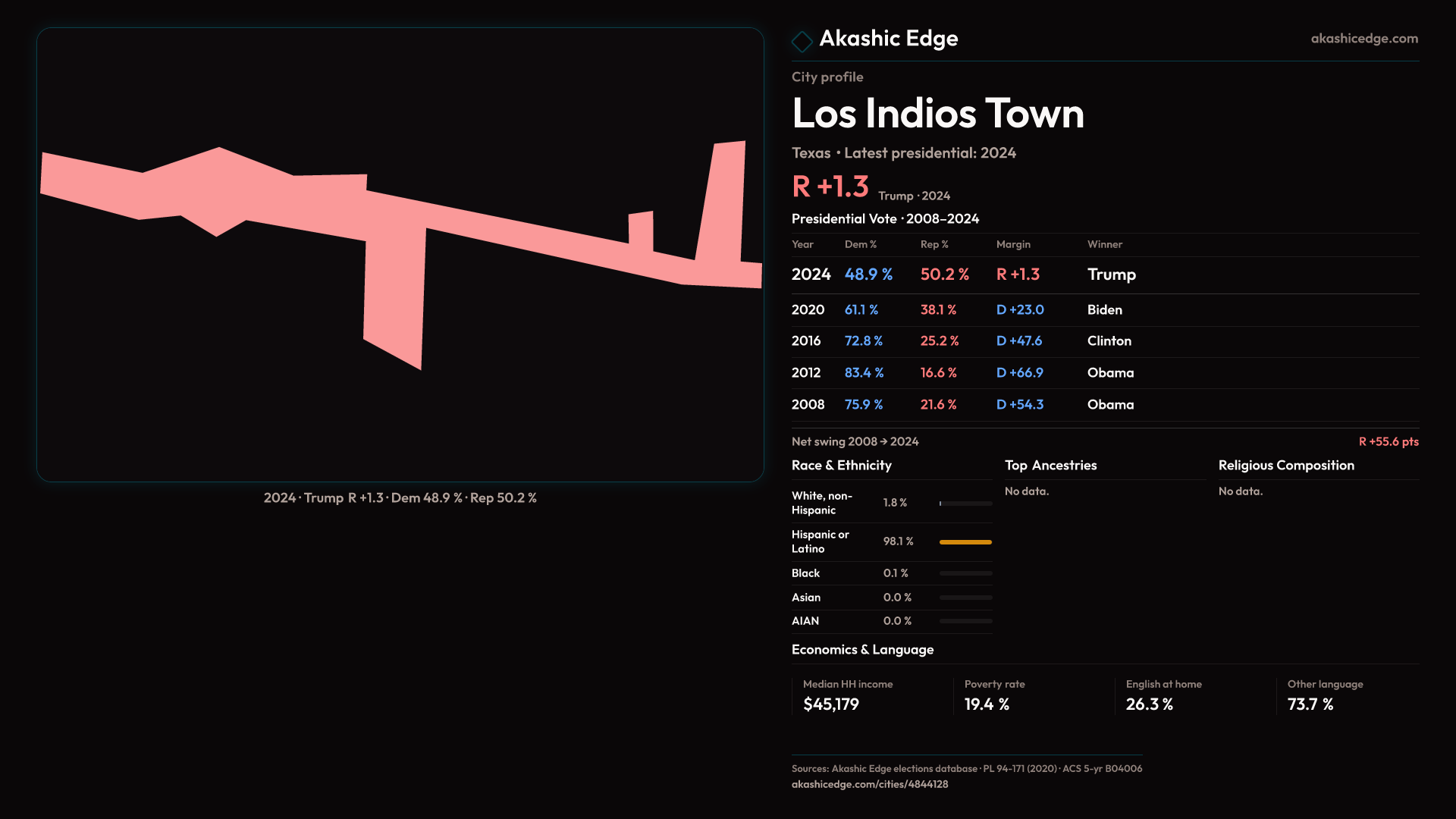Select the 2008 Obama results row
Image resolution: width=1456 pixels, height=819 pixels.
tap(1104, 404)
